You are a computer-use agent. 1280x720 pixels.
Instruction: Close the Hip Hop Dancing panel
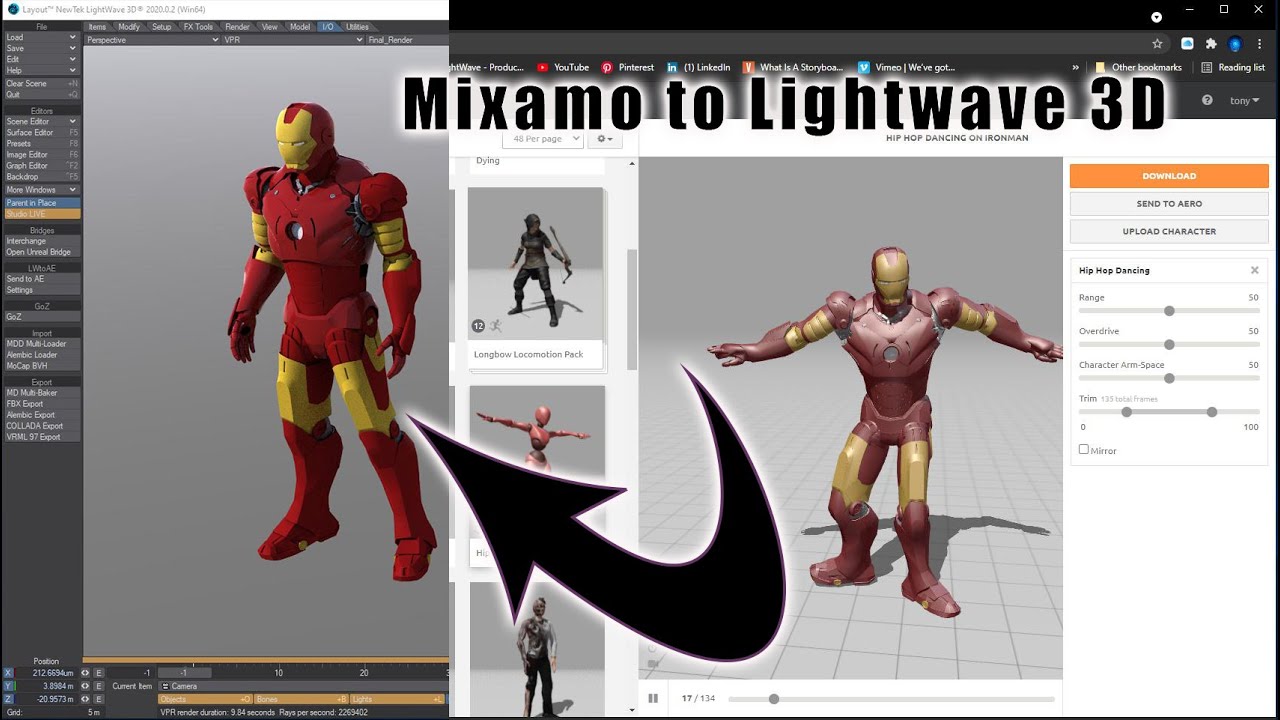[1254, 270]
